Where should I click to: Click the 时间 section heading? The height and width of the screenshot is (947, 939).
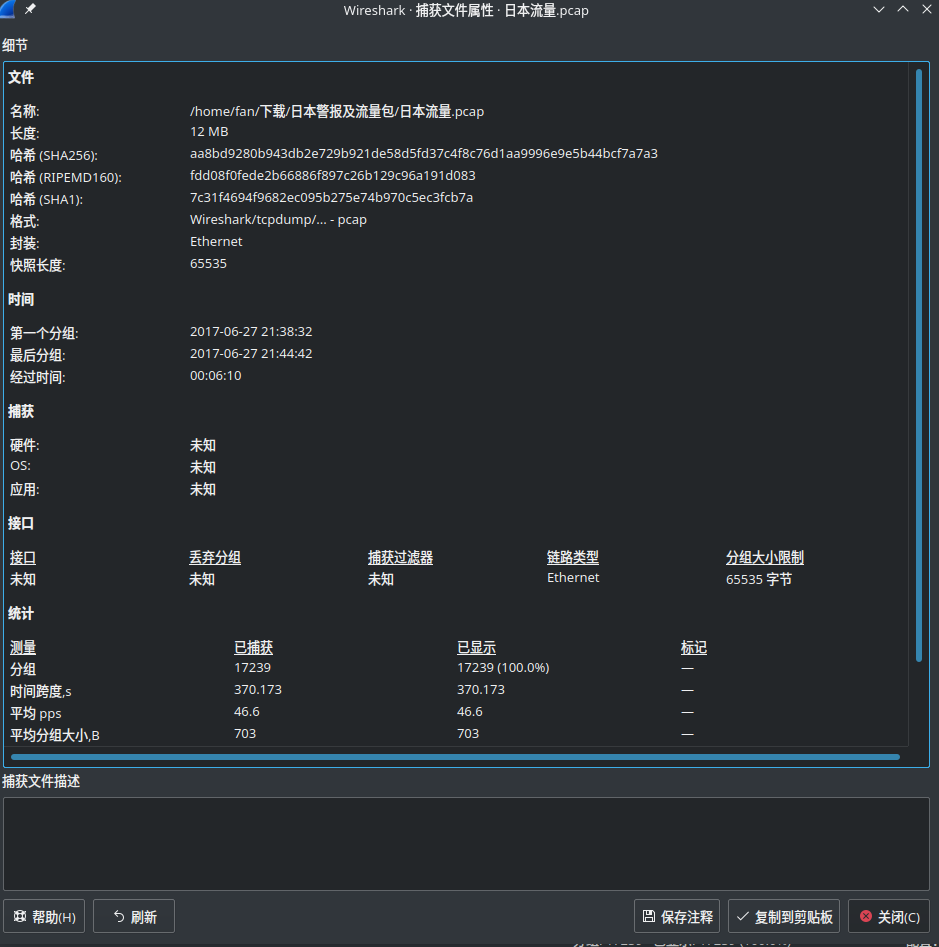point(21,300)
